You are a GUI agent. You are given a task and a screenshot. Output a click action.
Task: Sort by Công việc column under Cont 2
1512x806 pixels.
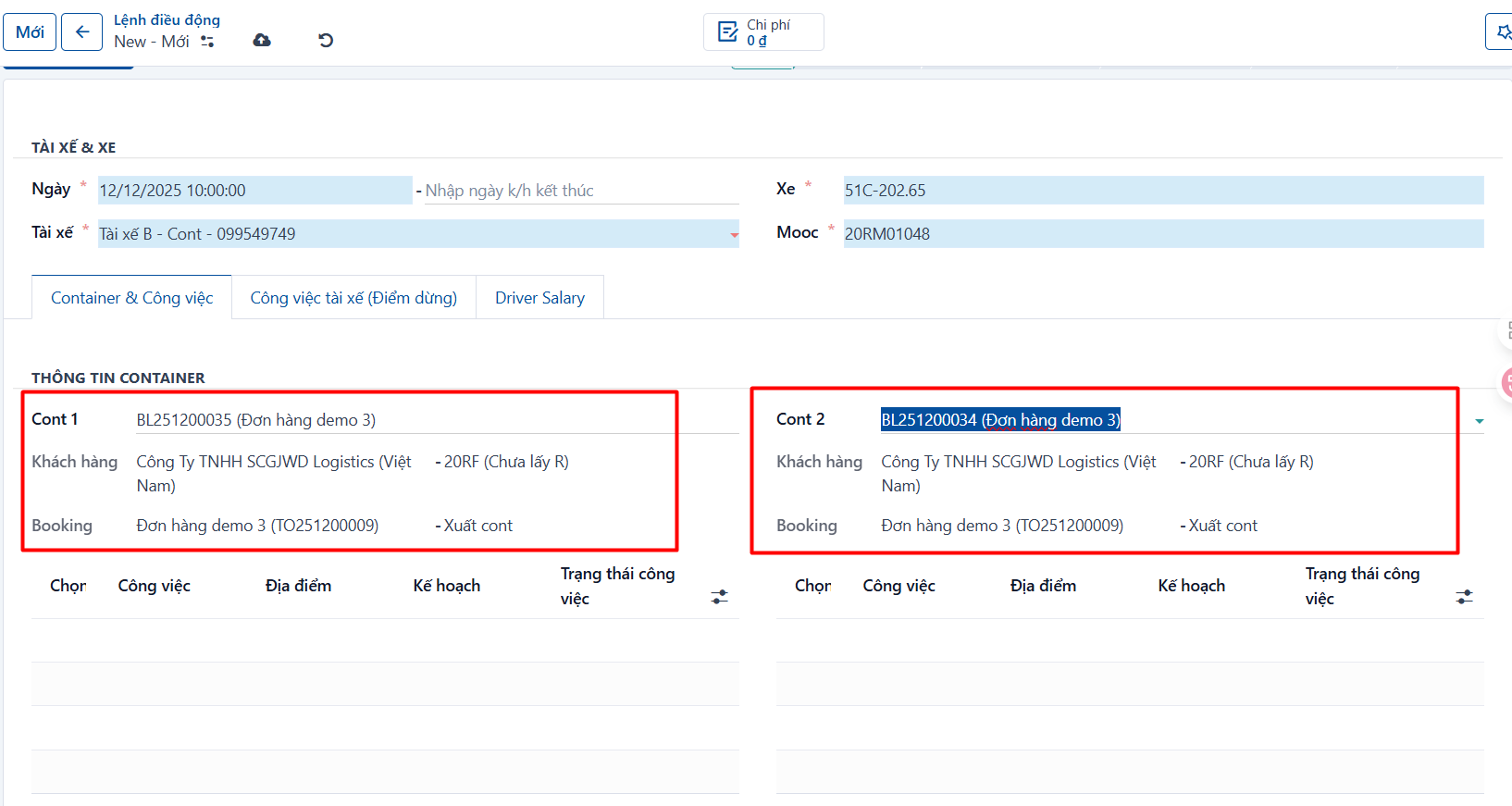[899, 586]
